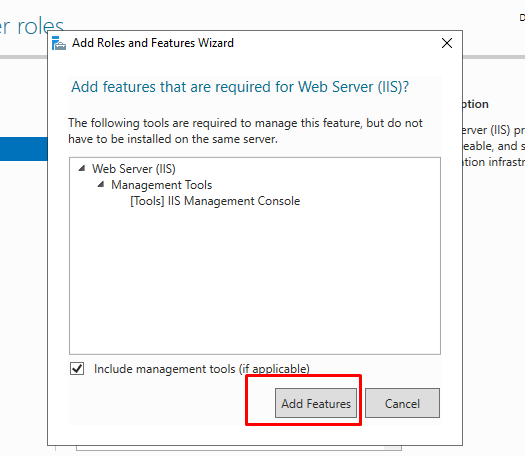525x456 pixels.
Task: Click the background 'erver (IIS)' description text
Action: click(494, 130)
